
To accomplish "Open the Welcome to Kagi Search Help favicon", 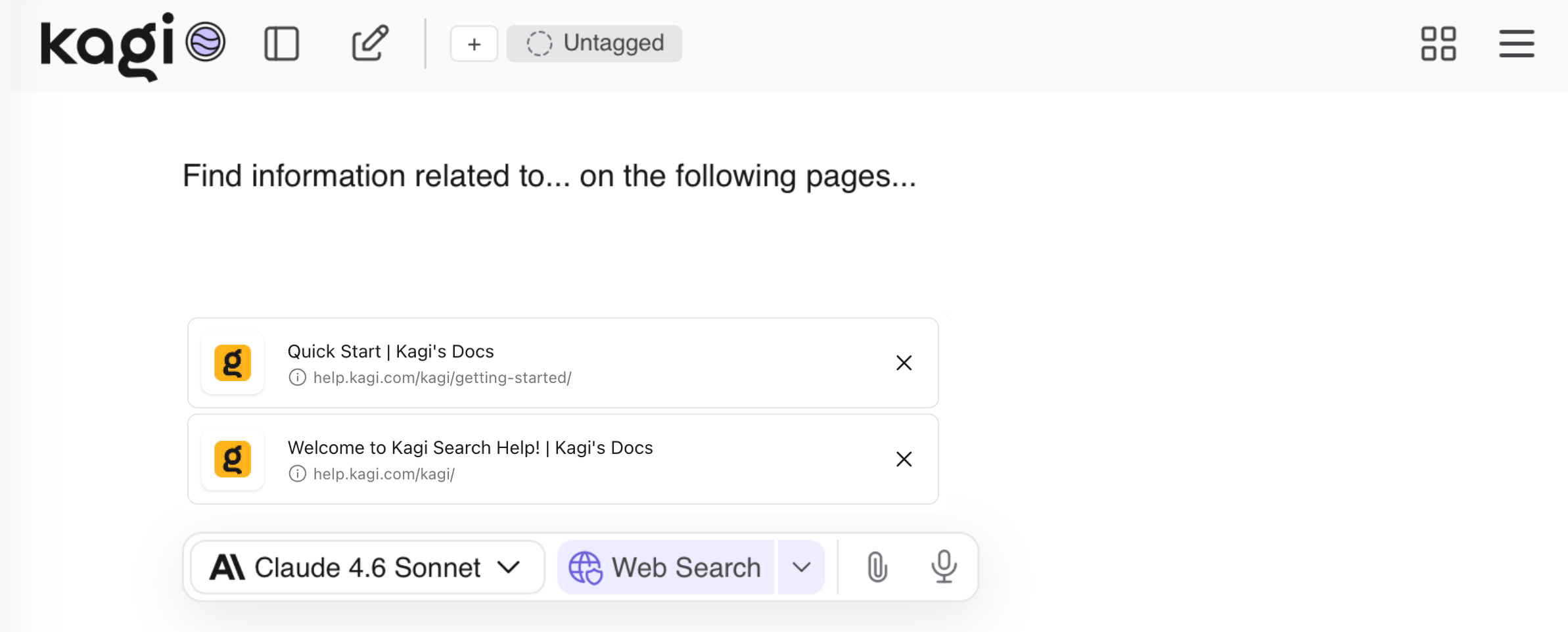I will click(x=233, y=459).
